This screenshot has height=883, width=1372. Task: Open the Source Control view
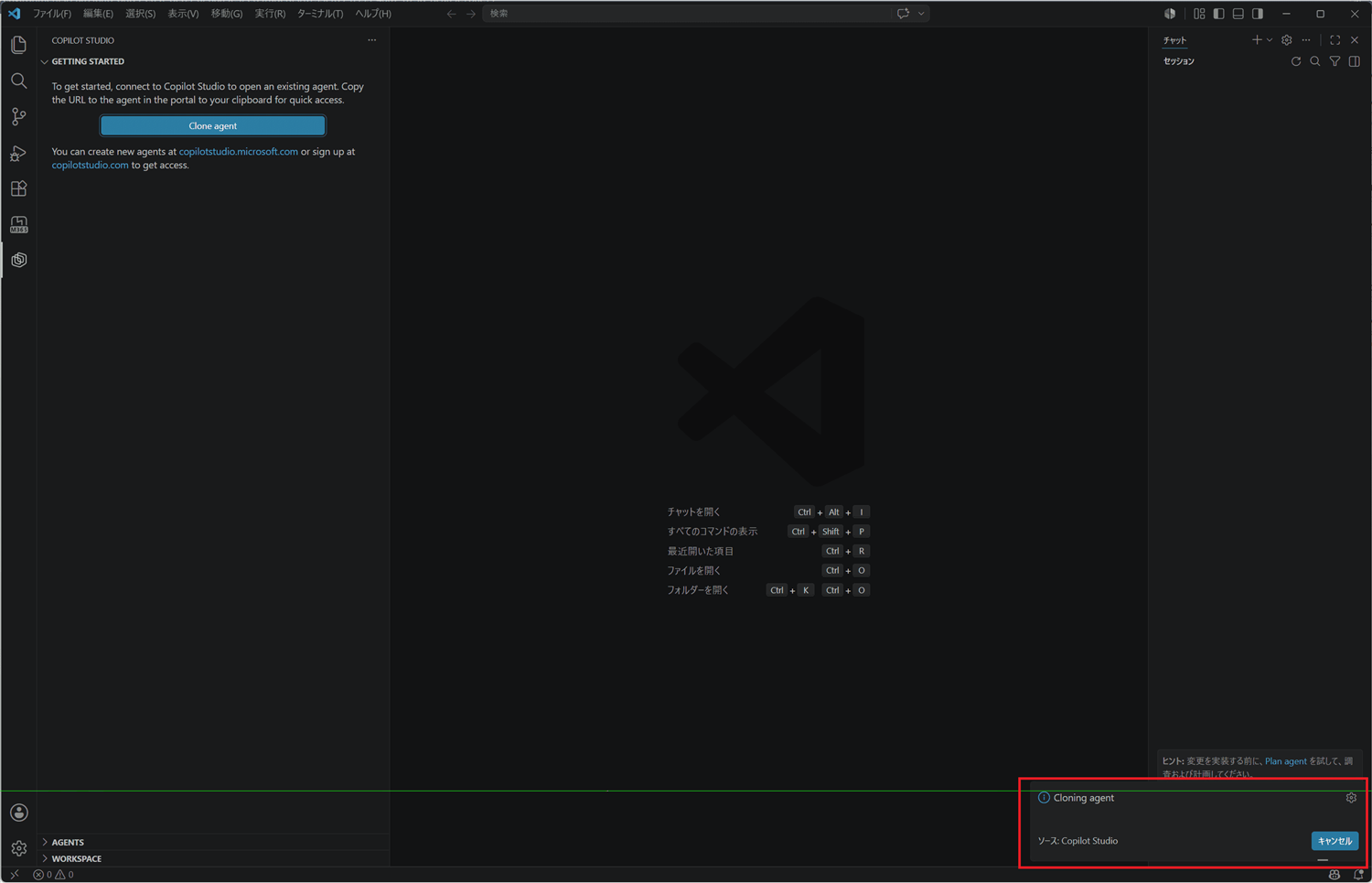click(18, 117)
